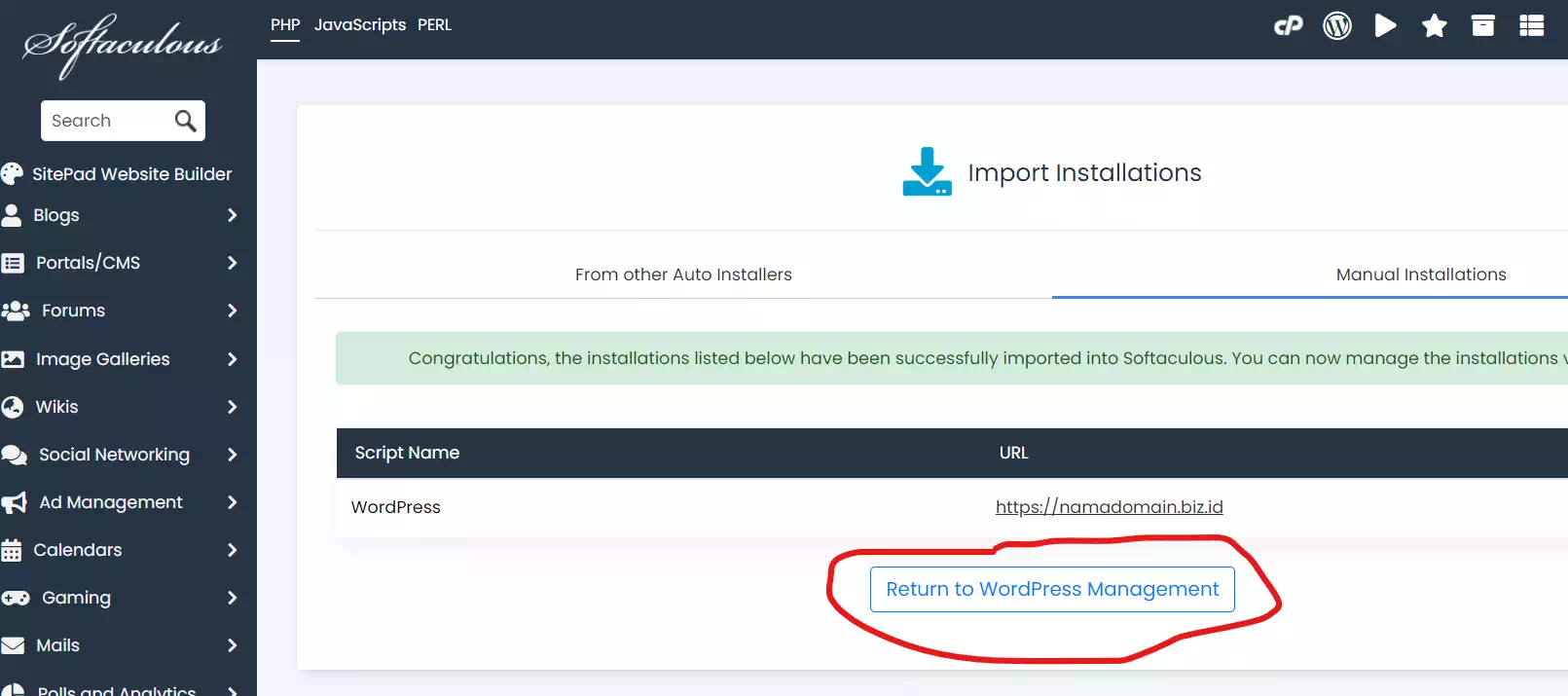The height and width of the screenshot is (696, 1568).
Task: Open the Blogs category label
Action: click(x=56, y=215)
